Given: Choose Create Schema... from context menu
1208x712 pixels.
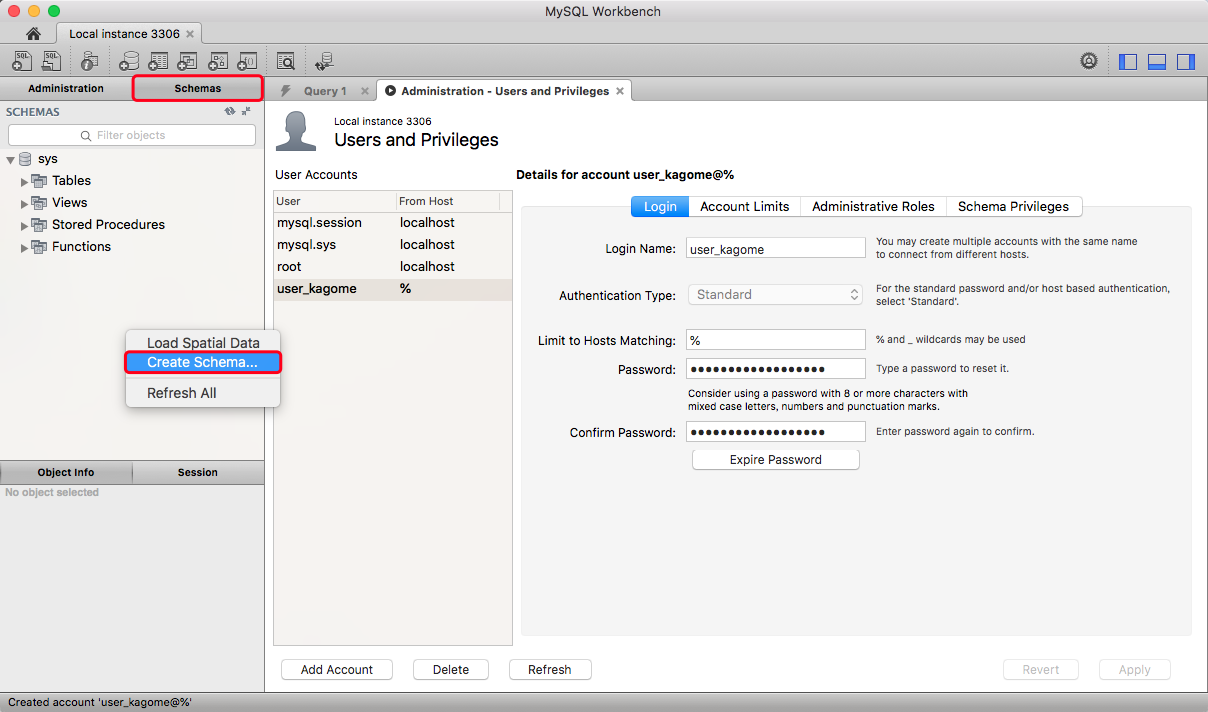Looking at the screenshot, I should [203, 362].
